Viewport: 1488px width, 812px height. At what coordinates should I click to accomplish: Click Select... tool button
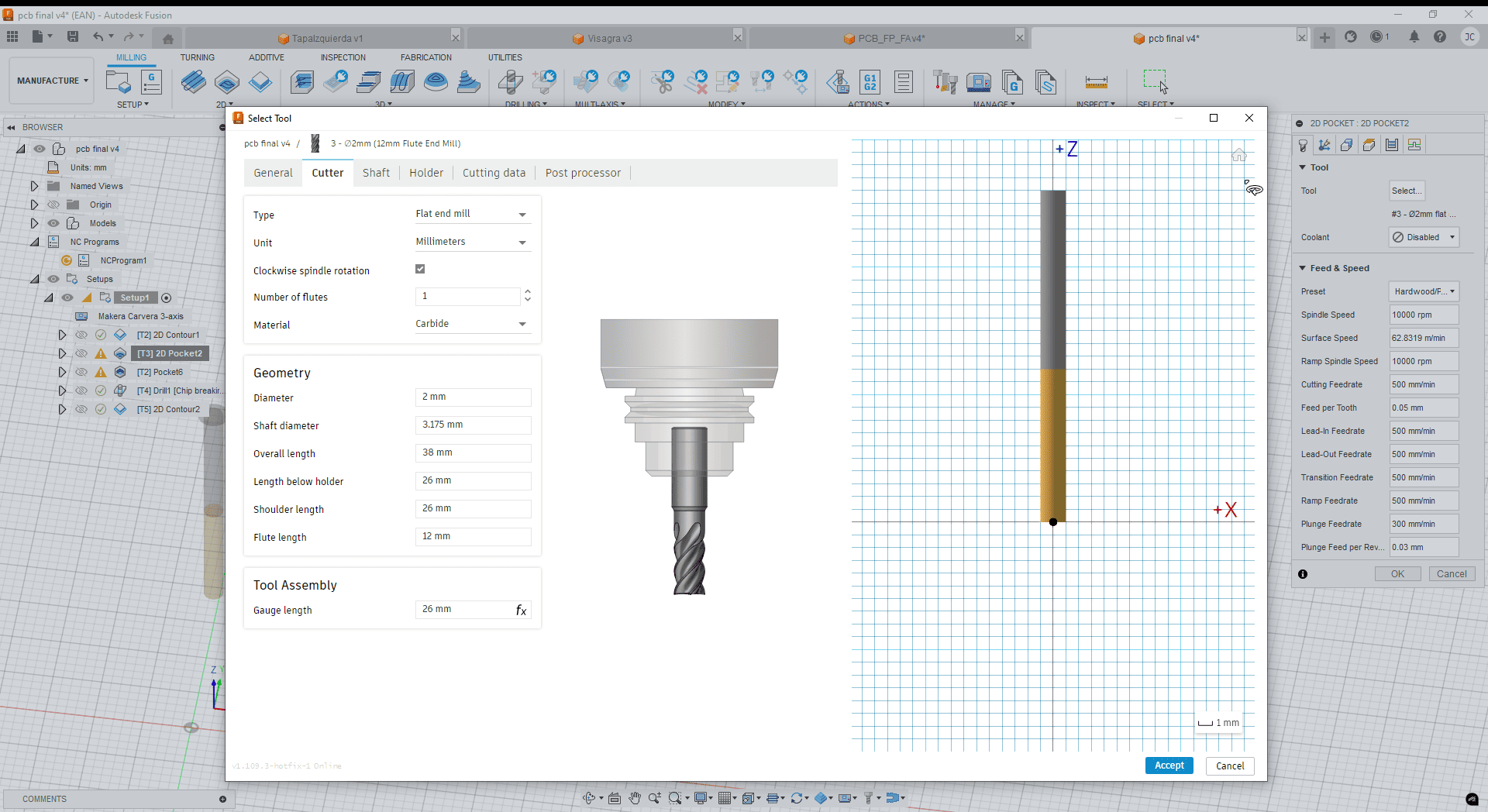pyautogui.click(x=1407, y=191)
